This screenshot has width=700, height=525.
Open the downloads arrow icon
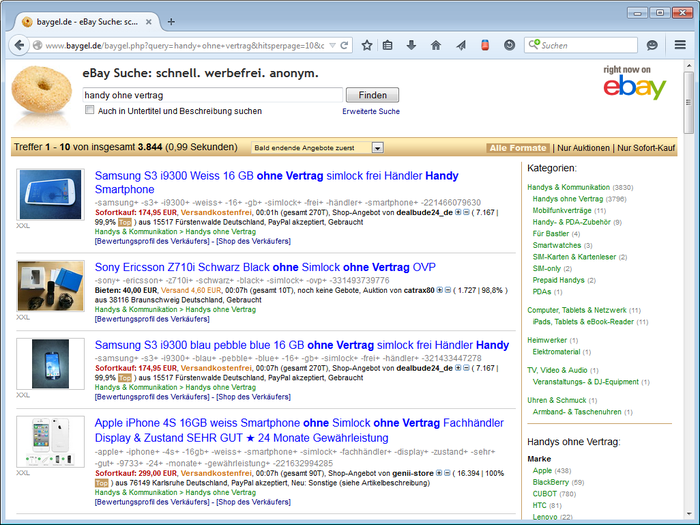tap(411, 45)
